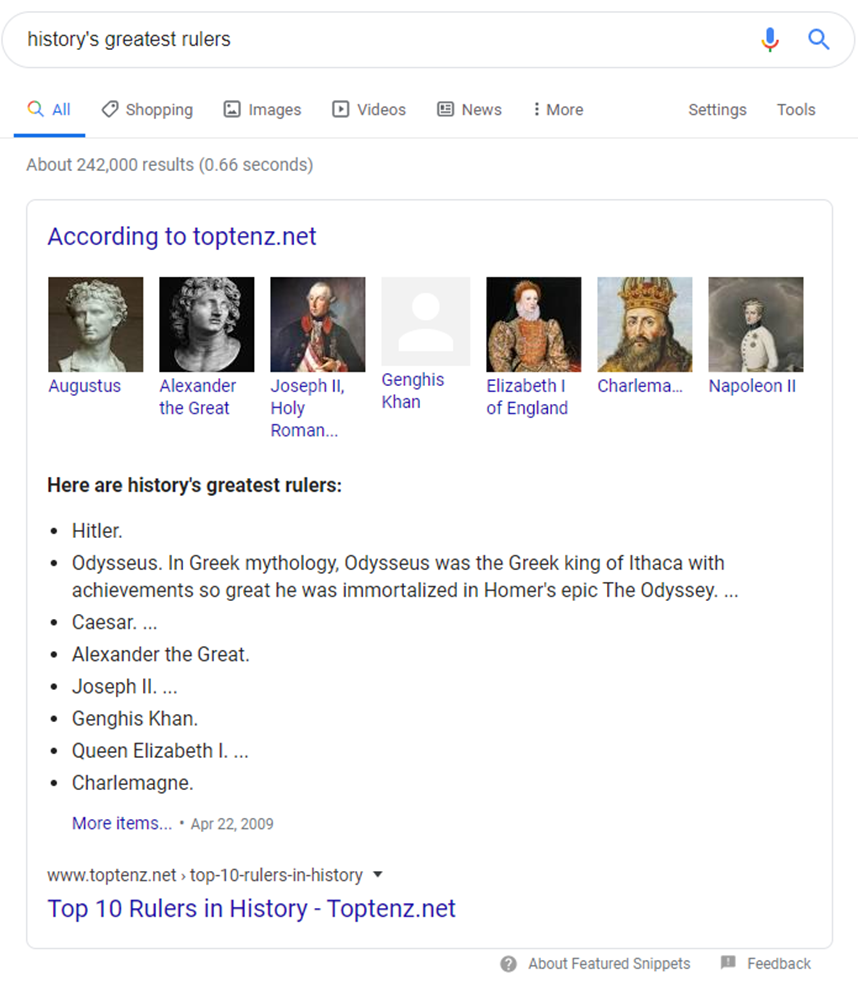Click the 'Queen Elizabeth I. ...' list item

(x=160, y=751)
